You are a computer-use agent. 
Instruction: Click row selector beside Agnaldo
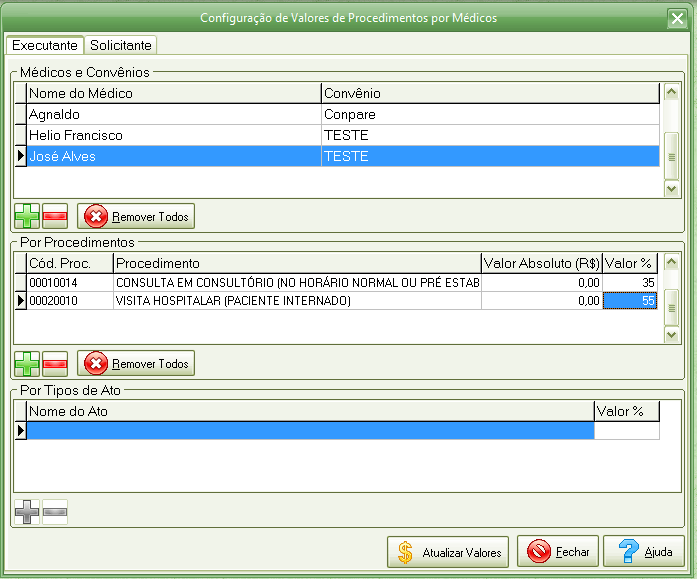[20, 115]
